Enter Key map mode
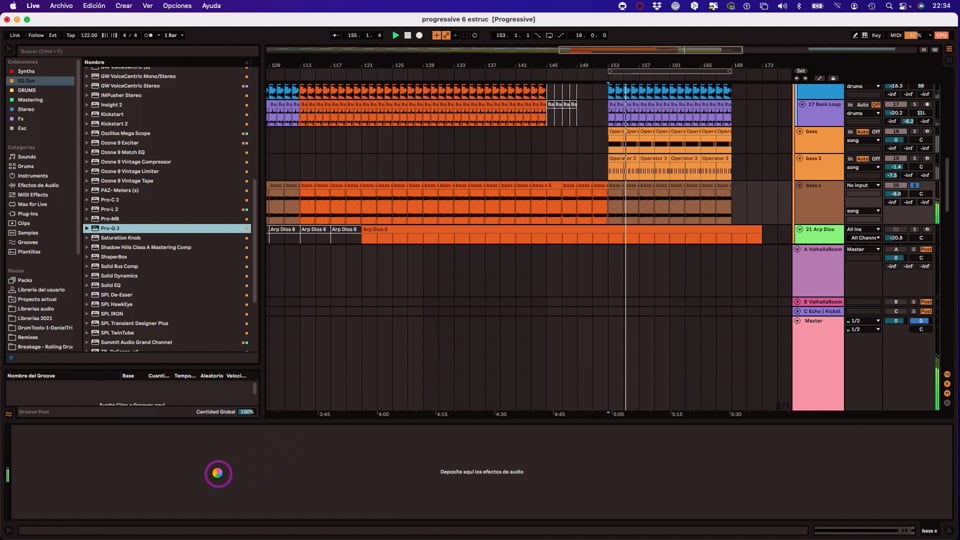This screenshot has width=960, height=540. pyautogui.click(x=876, y=36)
